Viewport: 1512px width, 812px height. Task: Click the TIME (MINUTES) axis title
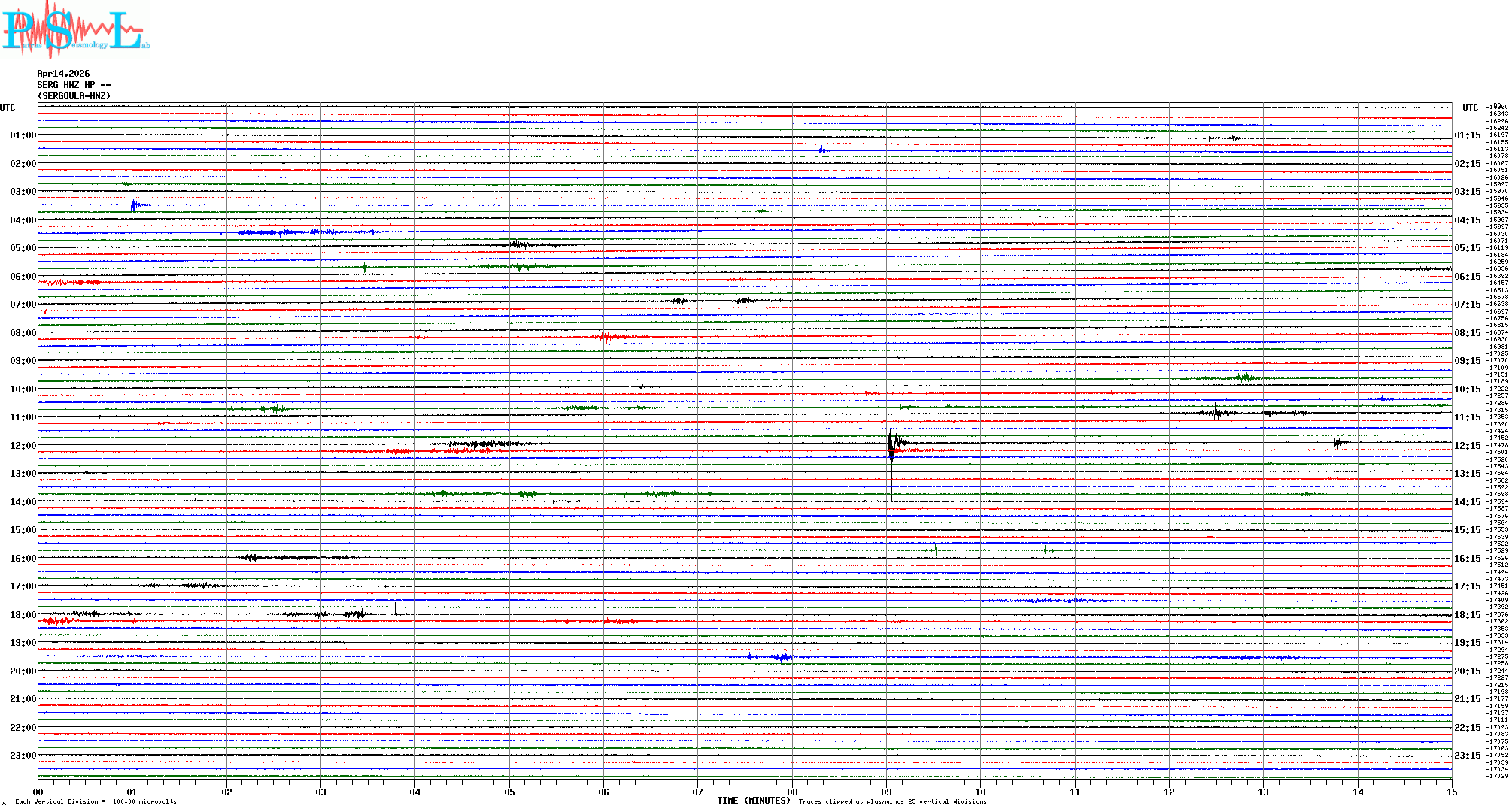pyautogui.click(x=754, y=801)
